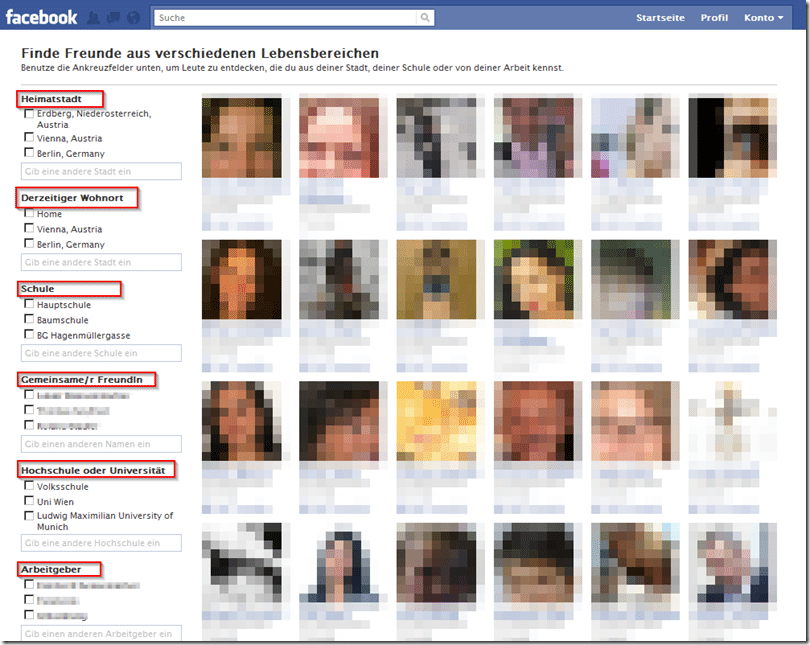Image resolution: width=810 pixels, height=645 pixels.
Task: Click the 'Finde Freunde aus verschiedenen Lebensbereichen' heading
Action: (200, 53)
